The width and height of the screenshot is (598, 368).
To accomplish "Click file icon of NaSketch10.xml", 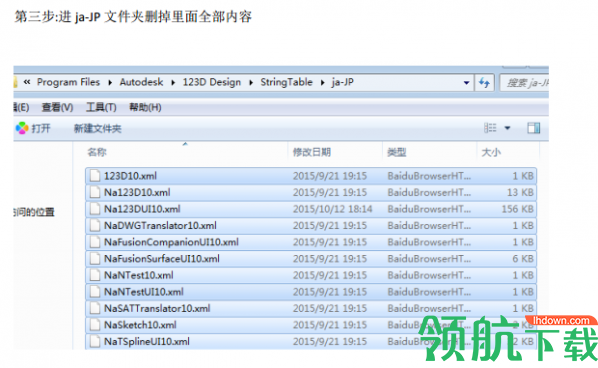I will (x=95, y=325).
